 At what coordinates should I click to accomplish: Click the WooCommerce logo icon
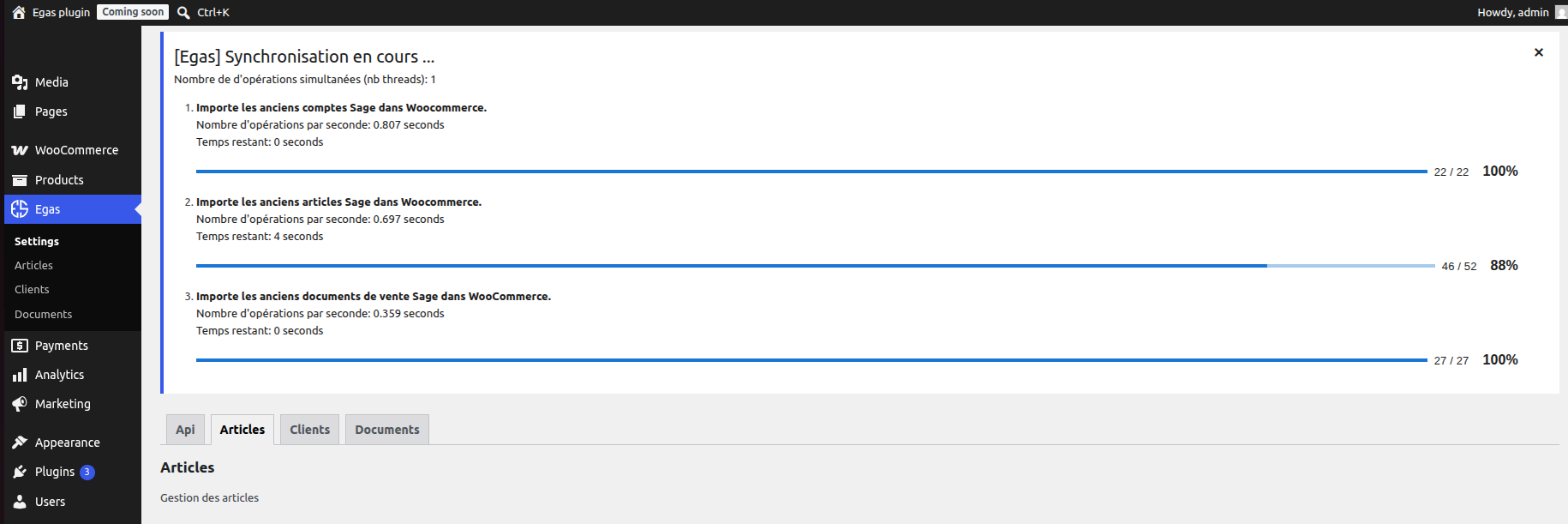tap(20, 150)
